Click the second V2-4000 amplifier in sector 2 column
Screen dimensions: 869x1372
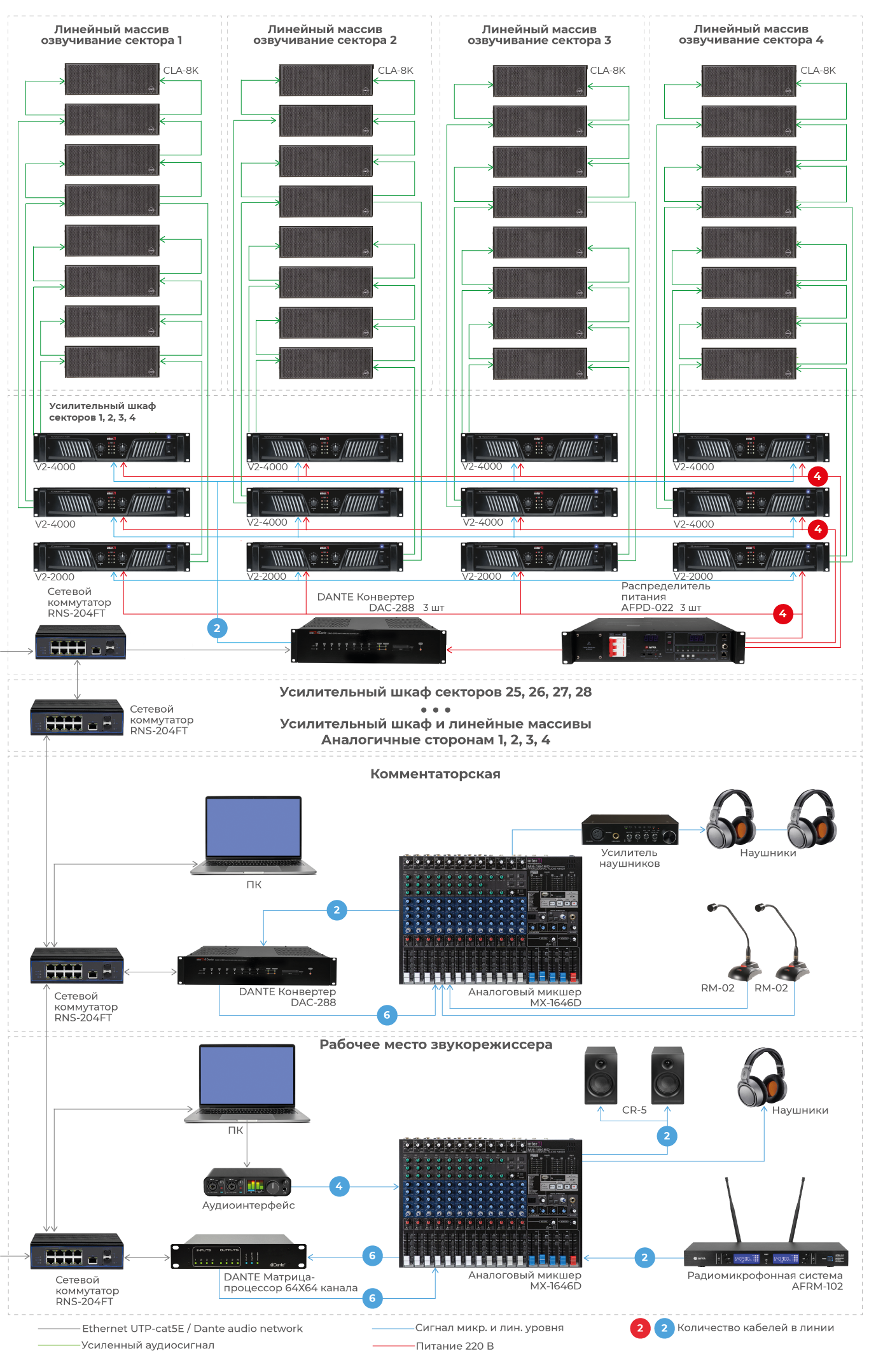pos(325,502)
